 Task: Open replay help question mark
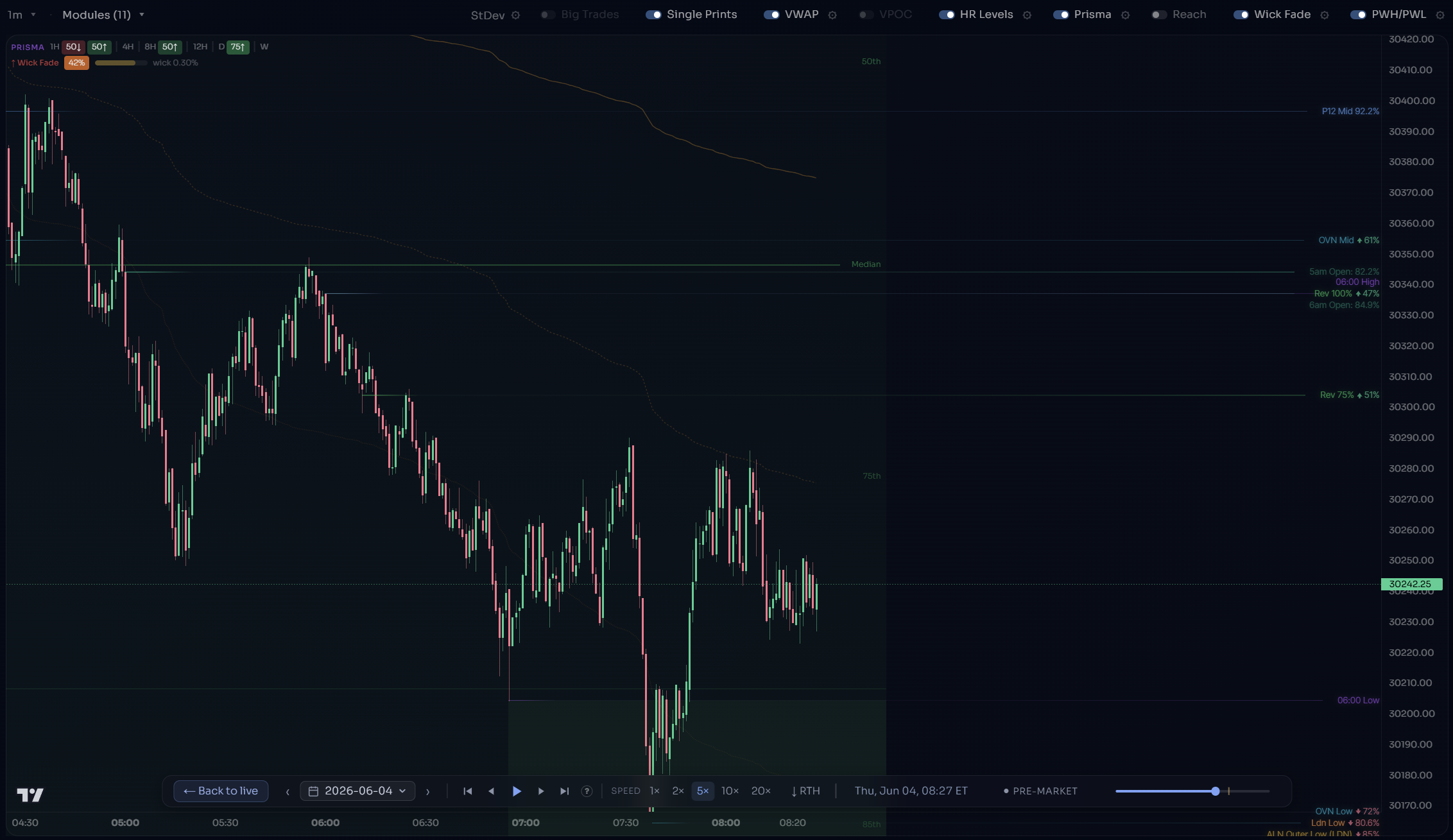[587, 791]
